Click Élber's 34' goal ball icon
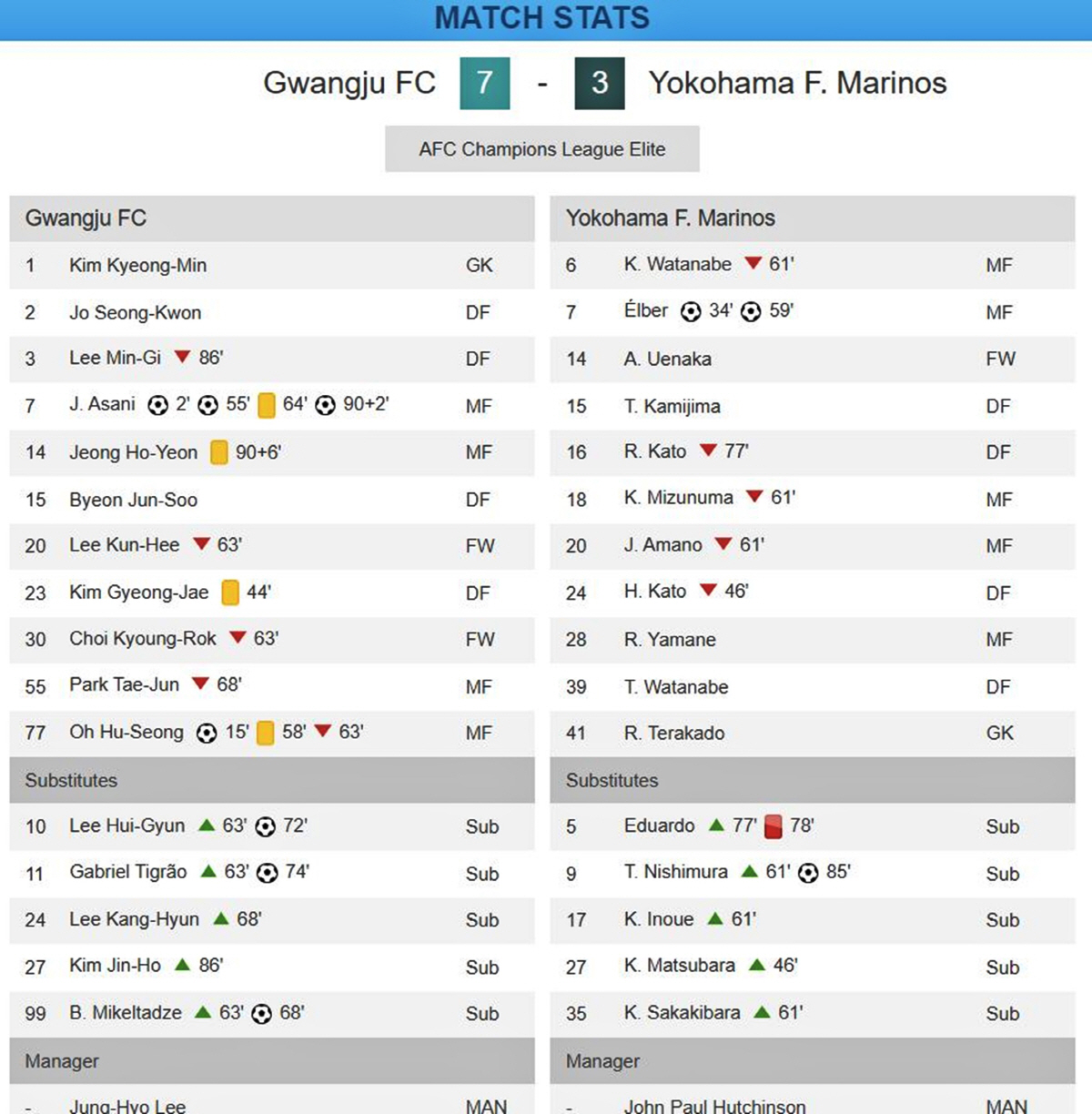1092x1114 pixels. point(691,311)
